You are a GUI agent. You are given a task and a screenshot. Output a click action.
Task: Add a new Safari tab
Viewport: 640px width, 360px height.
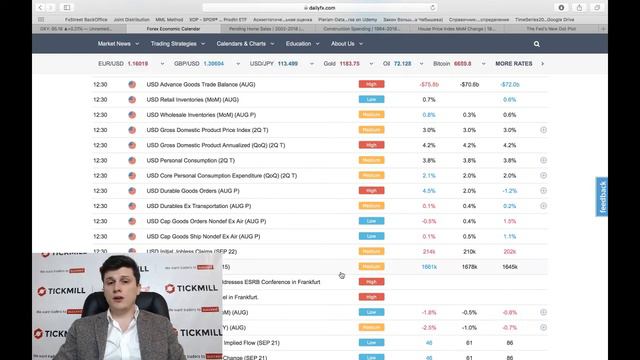coord(603,29)
